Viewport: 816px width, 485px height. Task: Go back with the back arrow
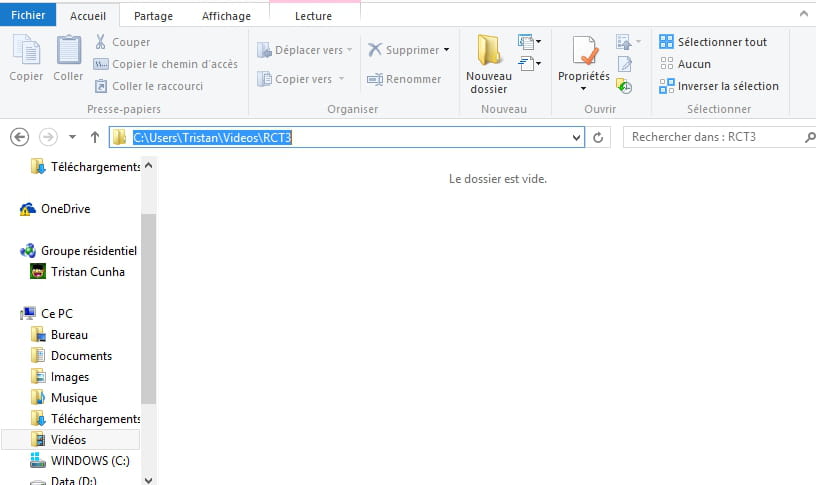point(20,137)
